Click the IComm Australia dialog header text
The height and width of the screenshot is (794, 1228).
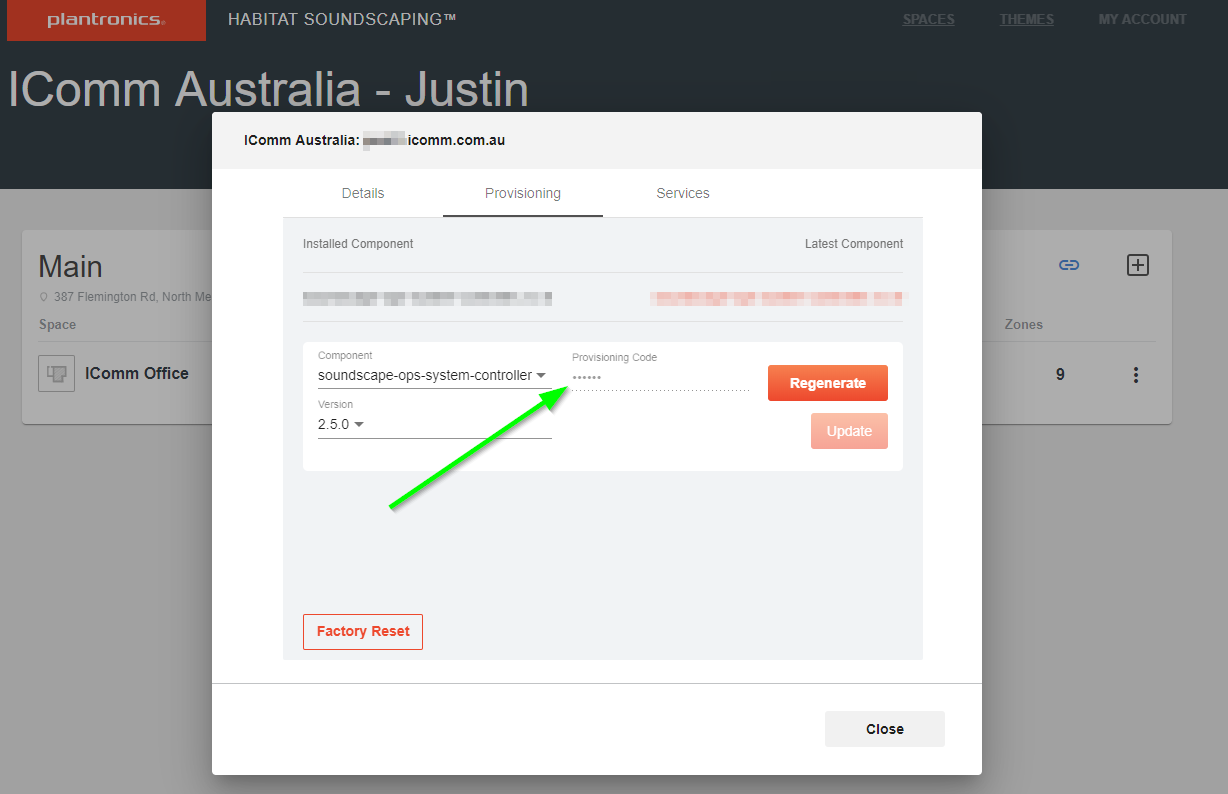pyautogui.click(x=374, y=140)
